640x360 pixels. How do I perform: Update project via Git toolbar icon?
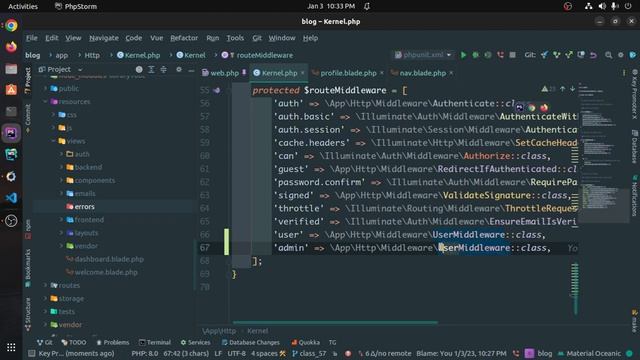544,55
